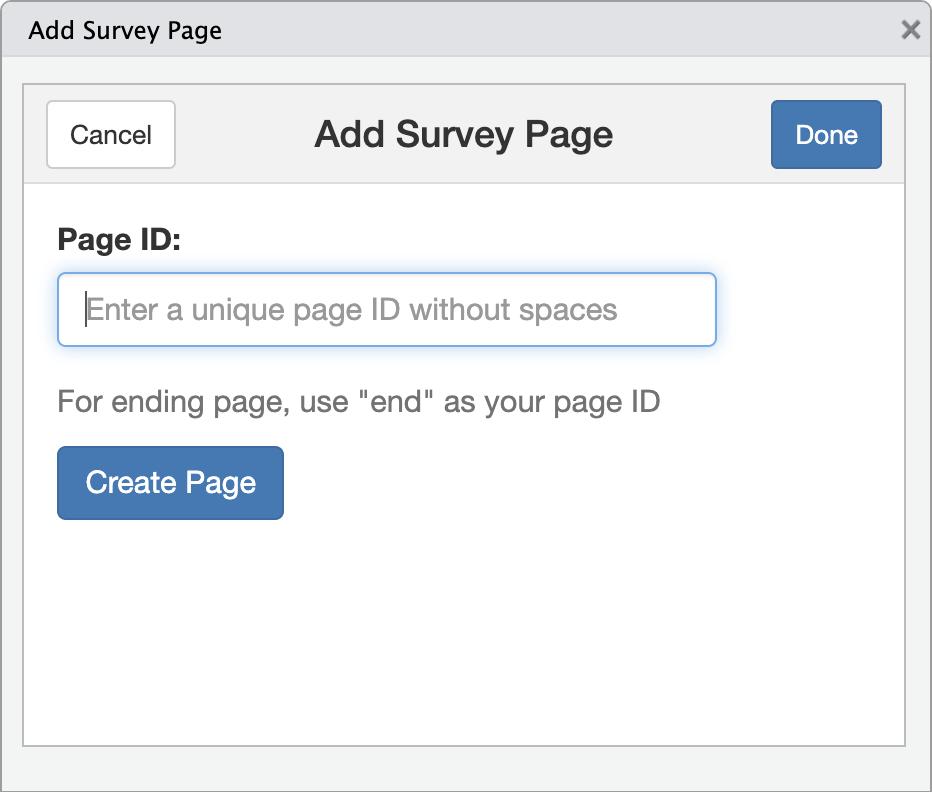Close the Add Survey Page dialog
This screenshot has width=932, height=792.
pyautogui.click(x=910, y=29)
